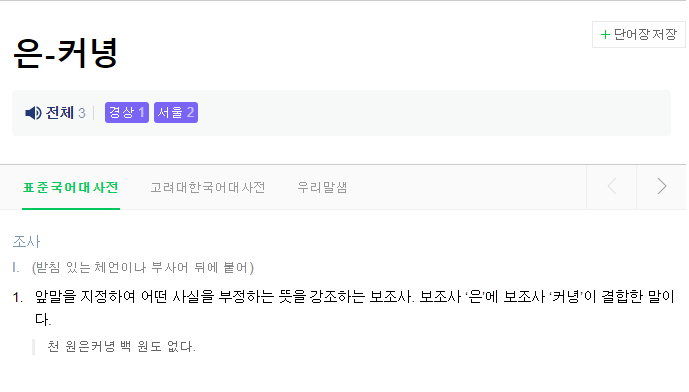Click the grammar note 받침 있는 체언이나 부사어
This screenshot has height=392, width=689.
point(112,267)
